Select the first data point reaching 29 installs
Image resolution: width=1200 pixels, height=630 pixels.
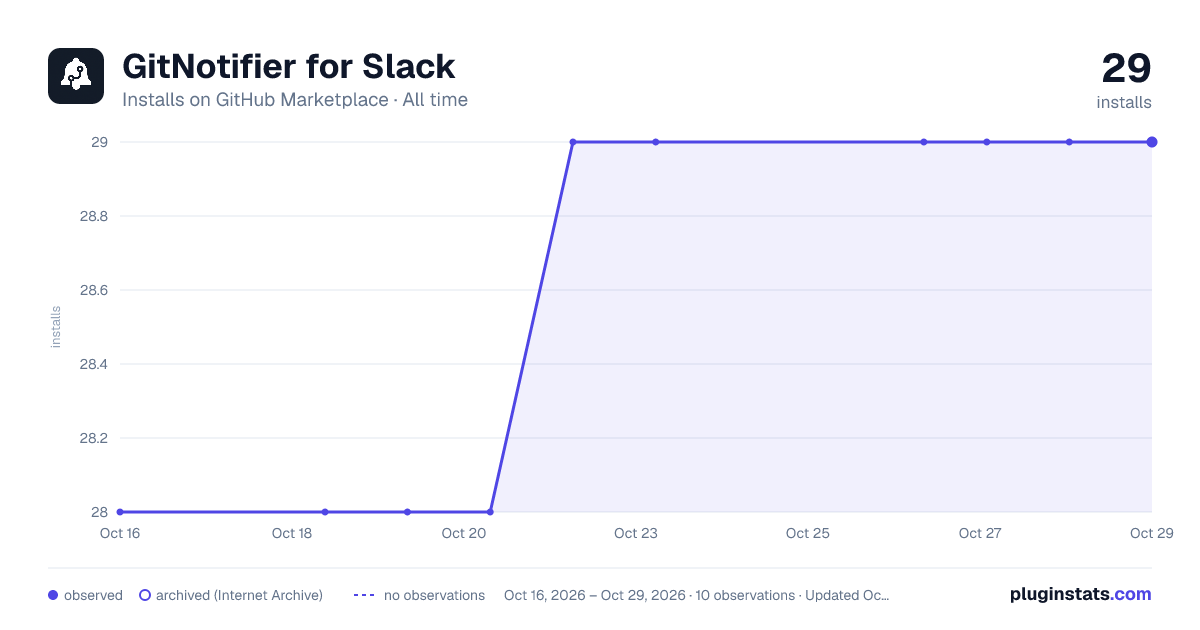pos(573,142)
